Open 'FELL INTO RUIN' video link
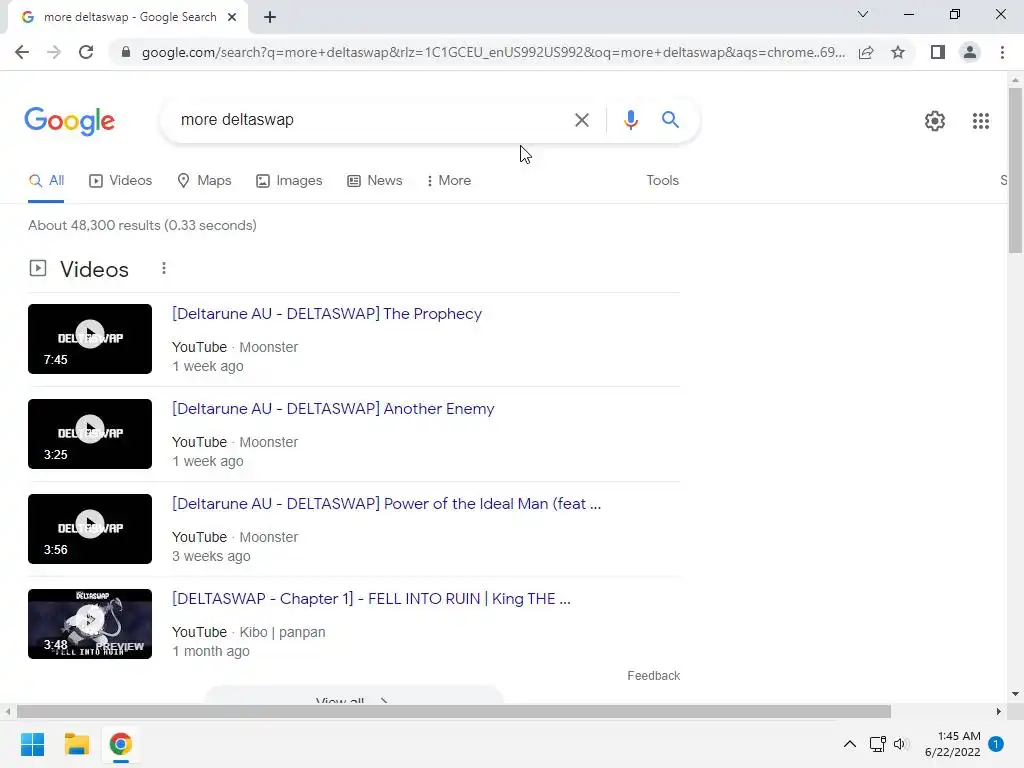The width and height of the screenshot is (1024, 768). [371, 599]
